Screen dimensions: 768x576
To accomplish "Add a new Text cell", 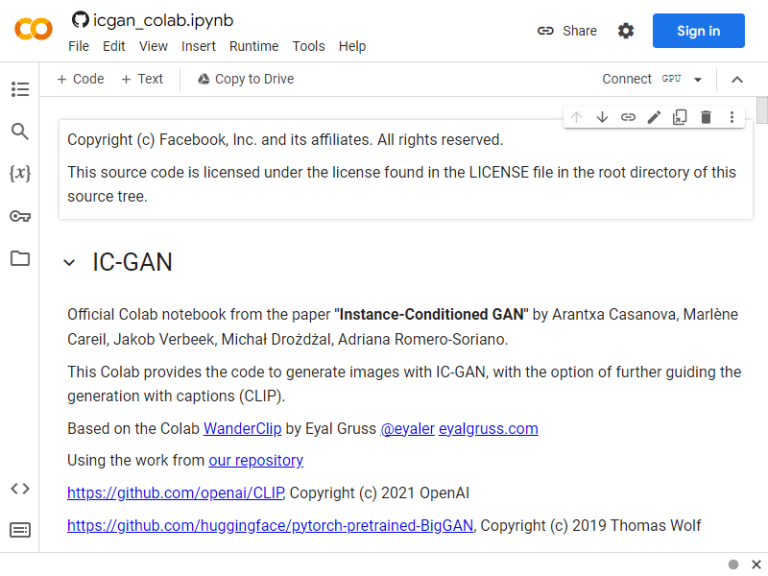I will (142, 79).
